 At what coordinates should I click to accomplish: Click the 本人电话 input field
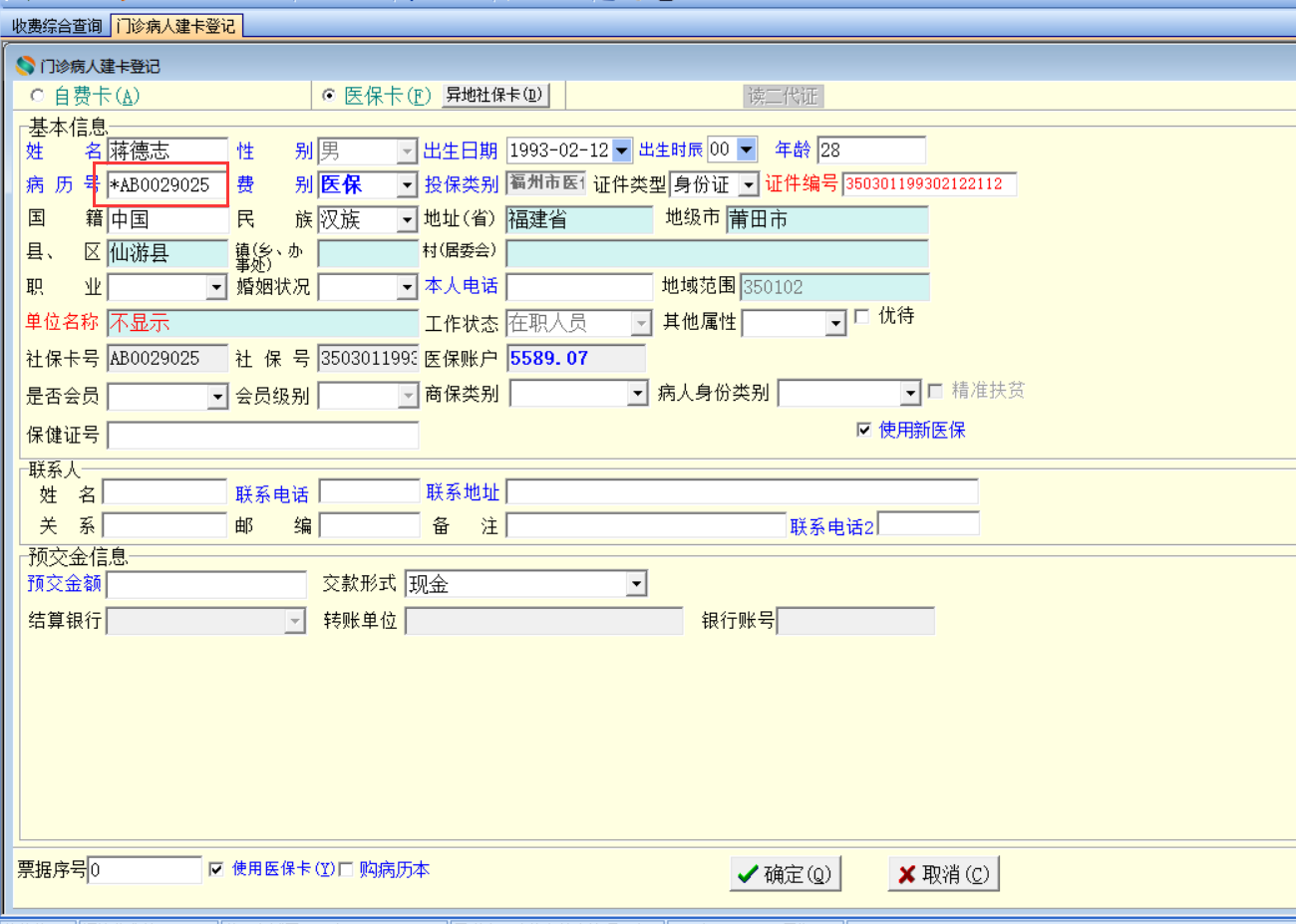(579, 287)
